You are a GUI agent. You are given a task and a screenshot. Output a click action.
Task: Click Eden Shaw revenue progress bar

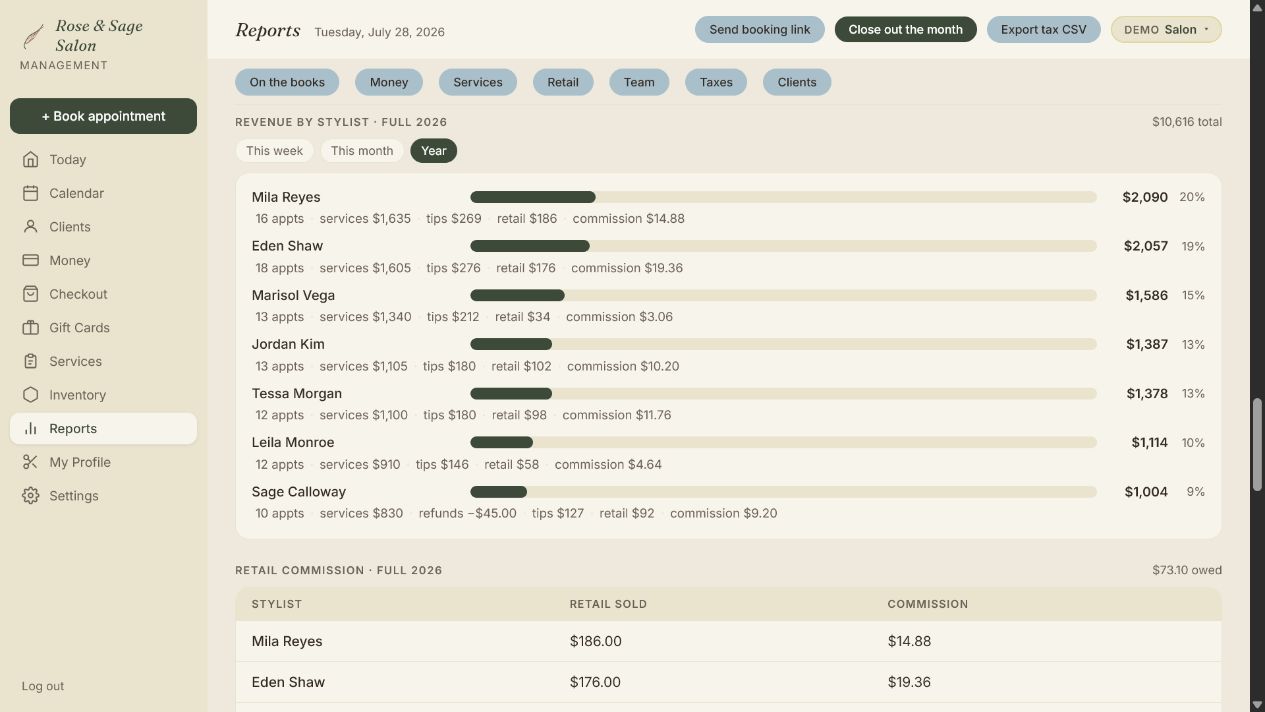[x=783, y=246]
